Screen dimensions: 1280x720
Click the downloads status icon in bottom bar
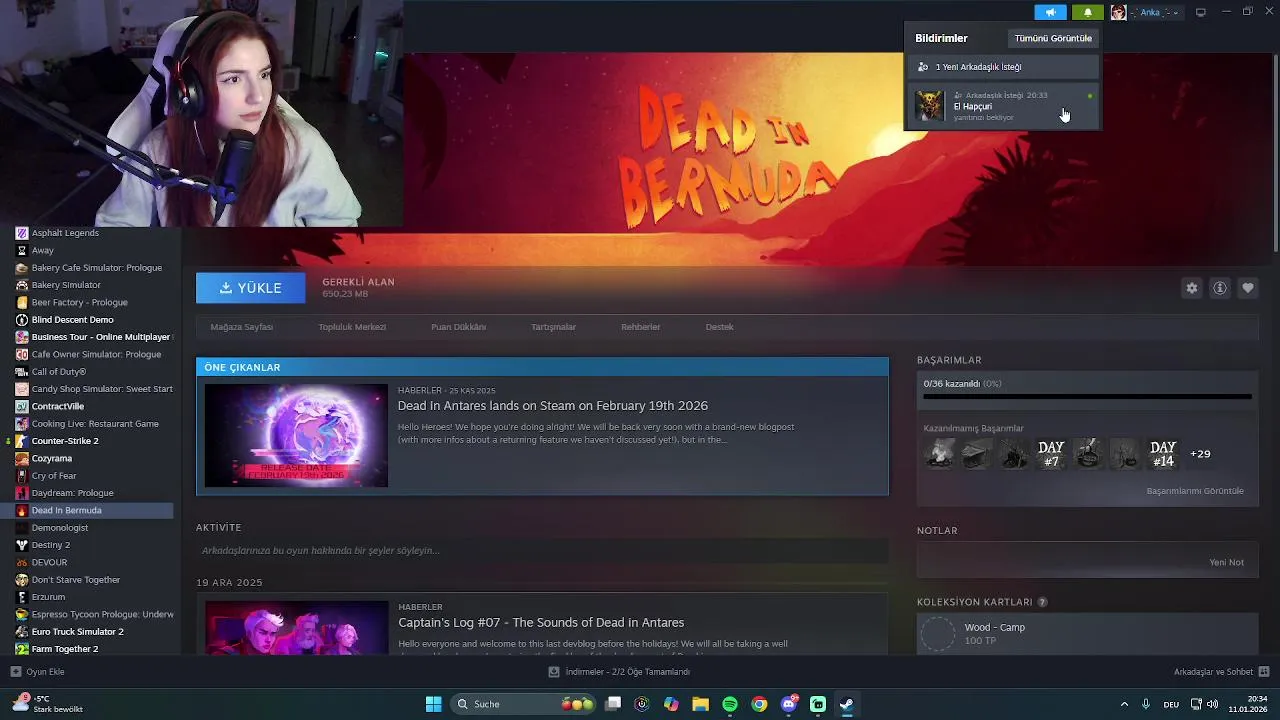pyautogui.click(x=554, y=672)
